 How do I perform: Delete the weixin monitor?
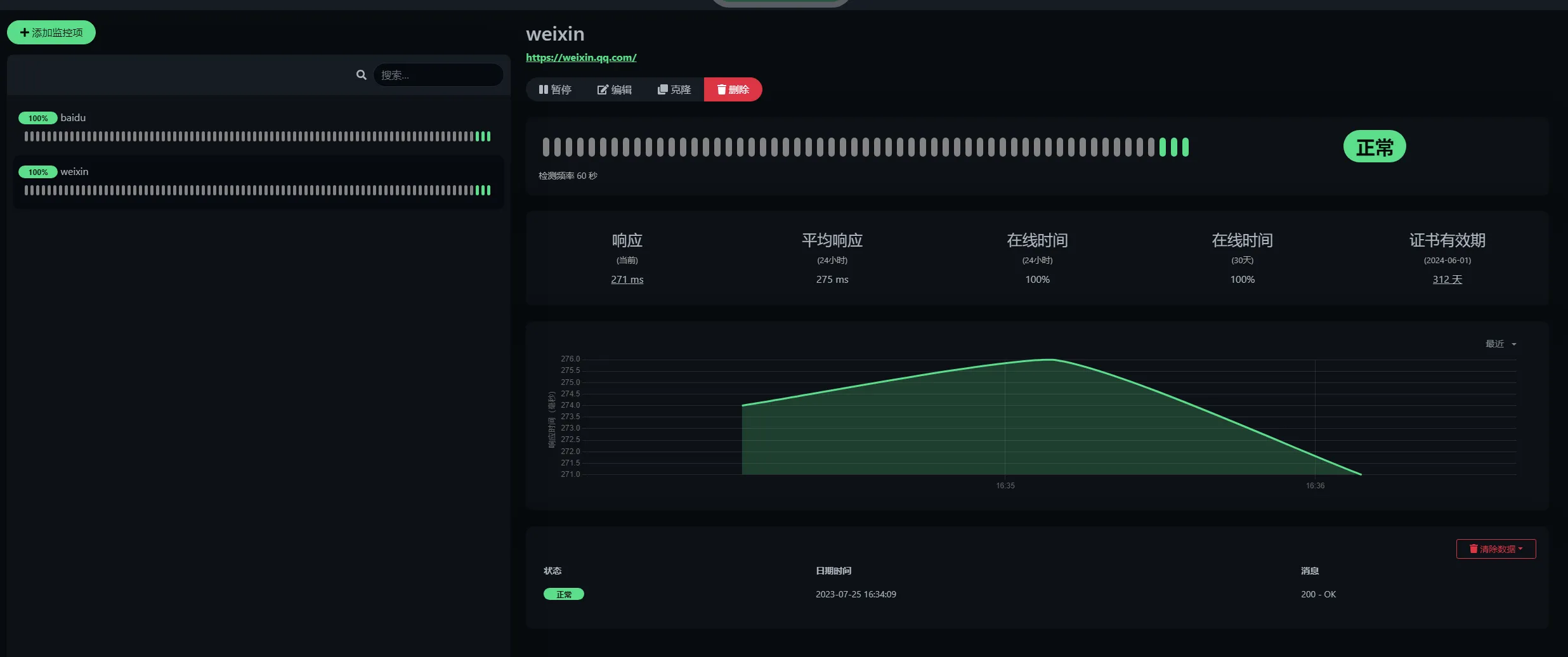733,89
